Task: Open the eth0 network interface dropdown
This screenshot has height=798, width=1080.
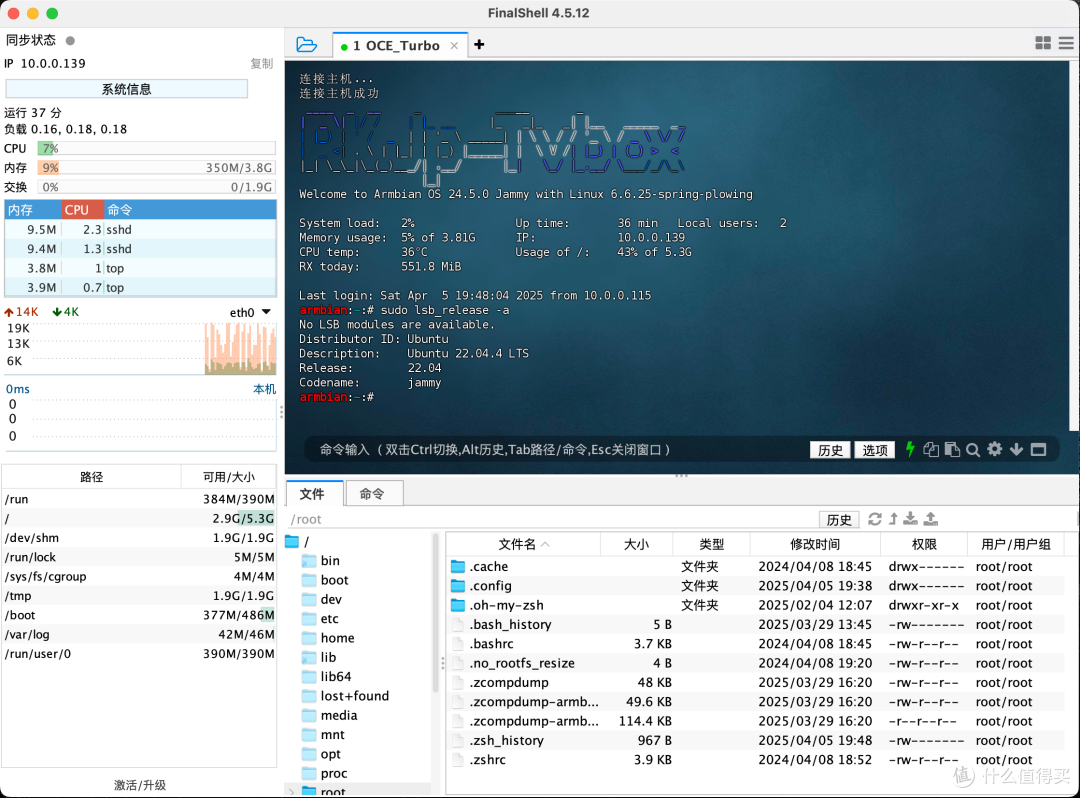Action: (x=266, y=312)
